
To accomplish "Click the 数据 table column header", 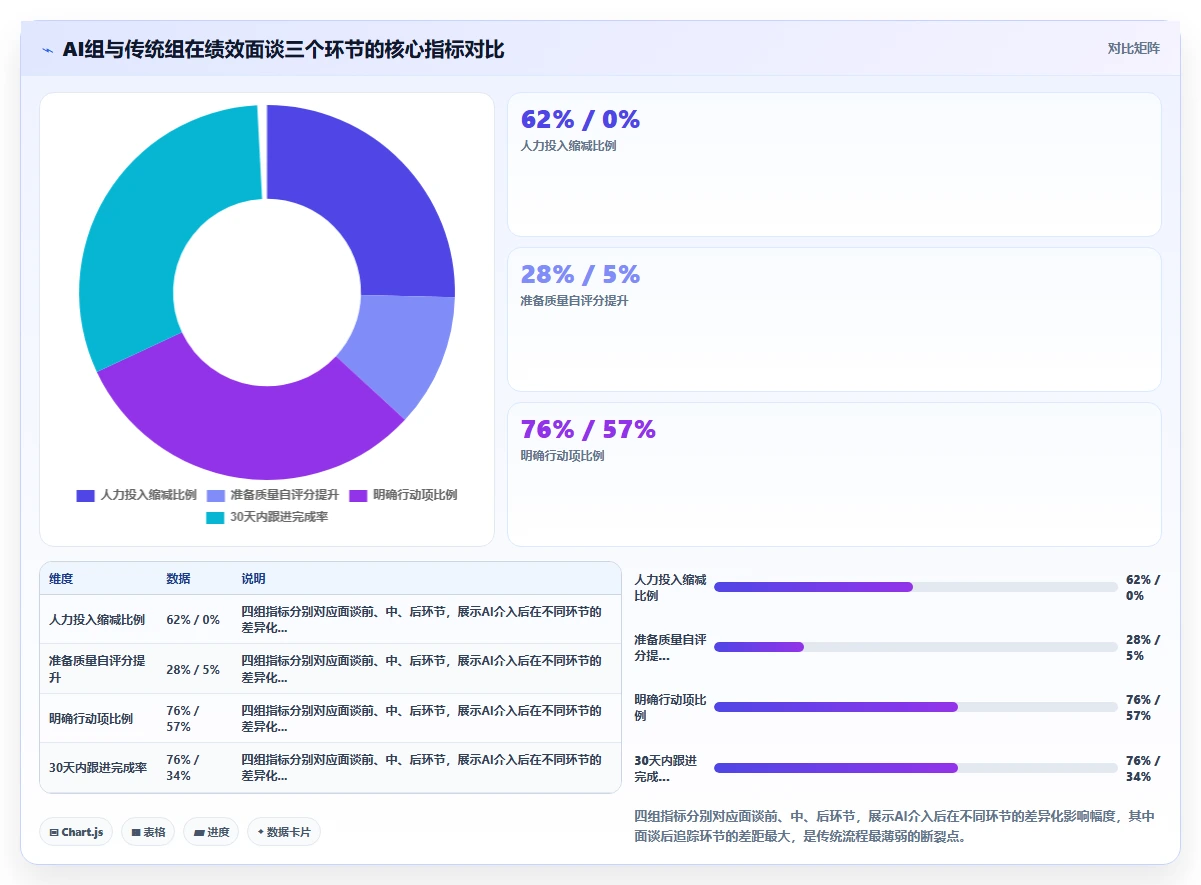I will coord(178,579).
